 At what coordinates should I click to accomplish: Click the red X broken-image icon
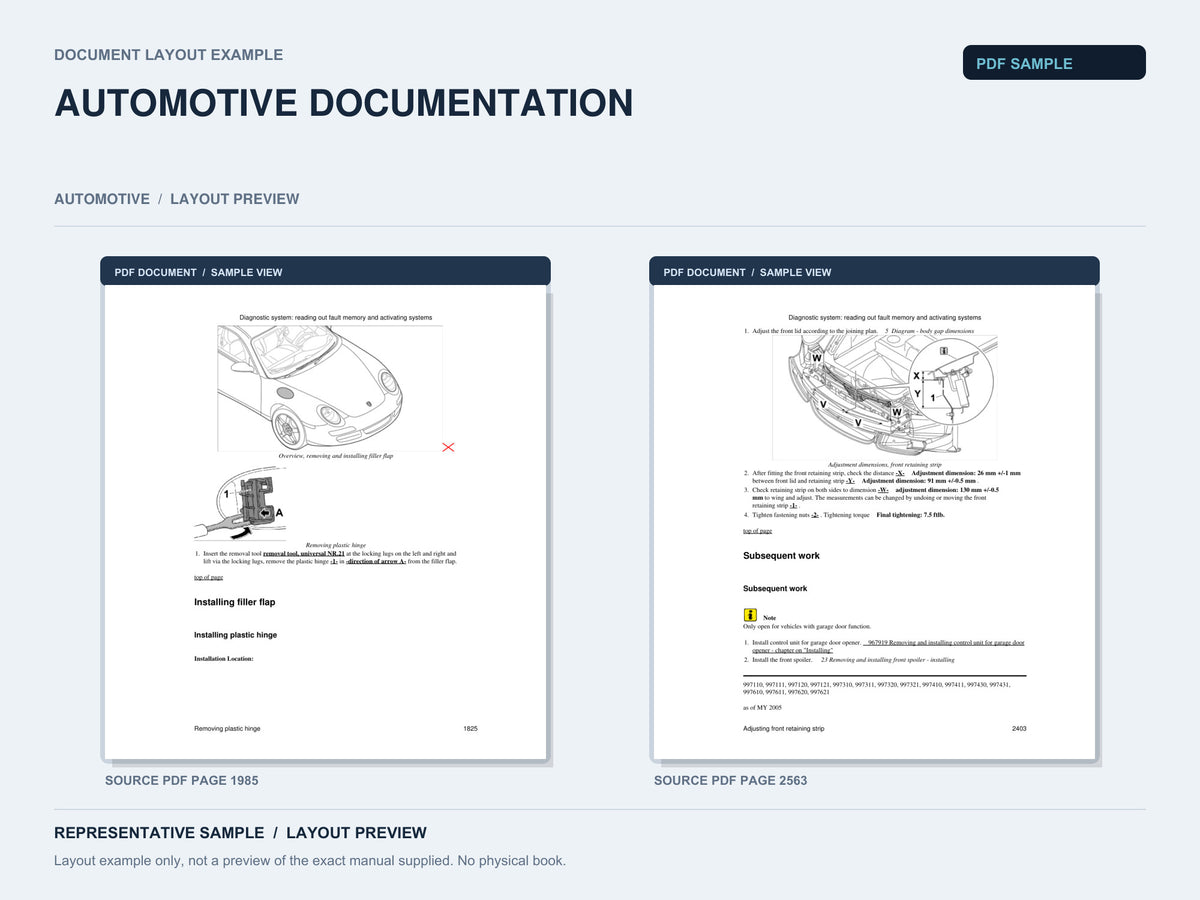[x=448, y=447]
